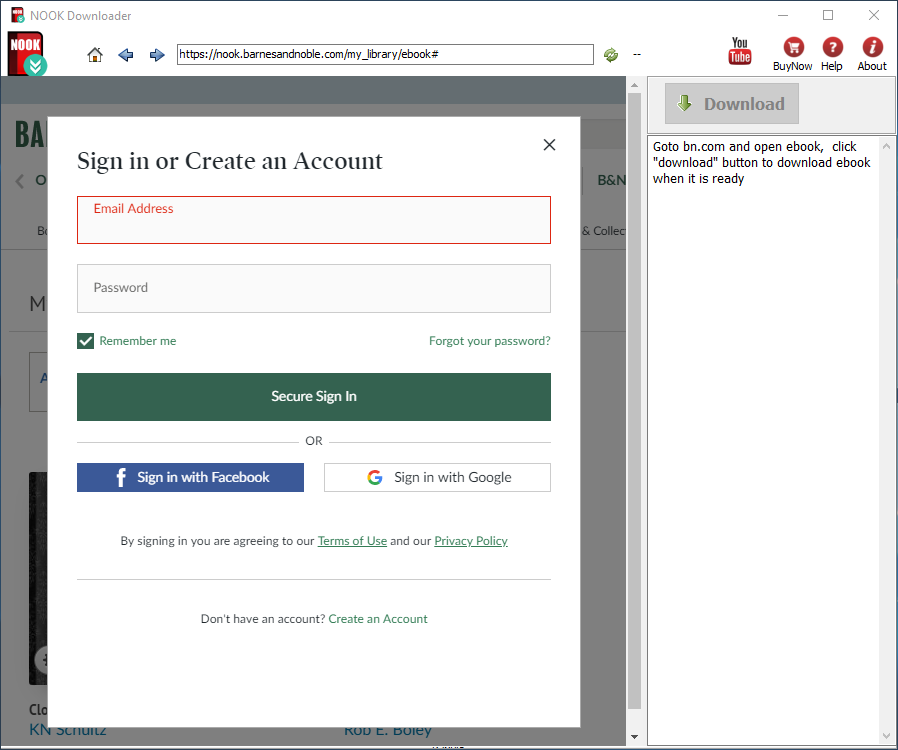This screenshot has width=898, height=750.
Task: Navigate back with the left arrow
Action: click(125, 55)
